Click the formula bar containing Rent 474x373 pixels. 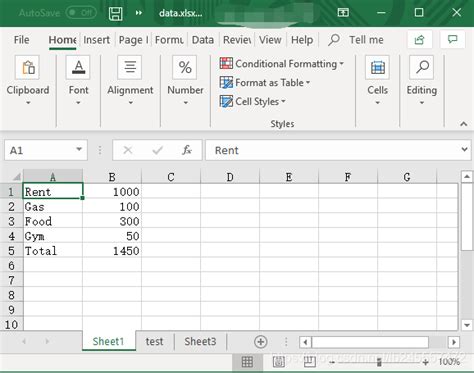point(333,150)
